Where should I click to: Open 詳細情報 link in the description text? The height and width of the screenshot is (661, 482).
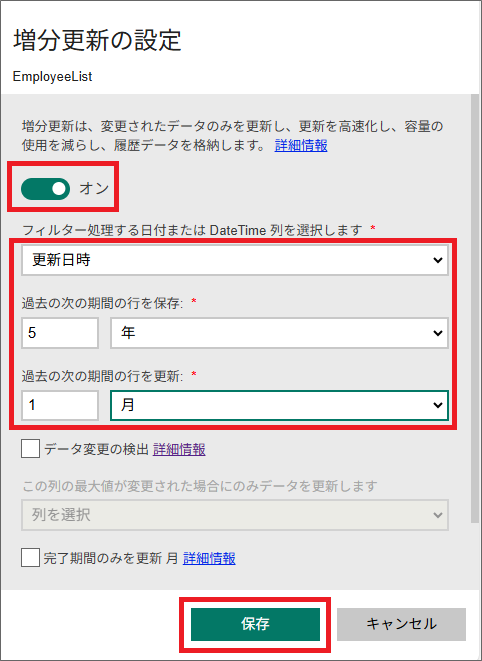pyautogui.click(x=301, y=145)
